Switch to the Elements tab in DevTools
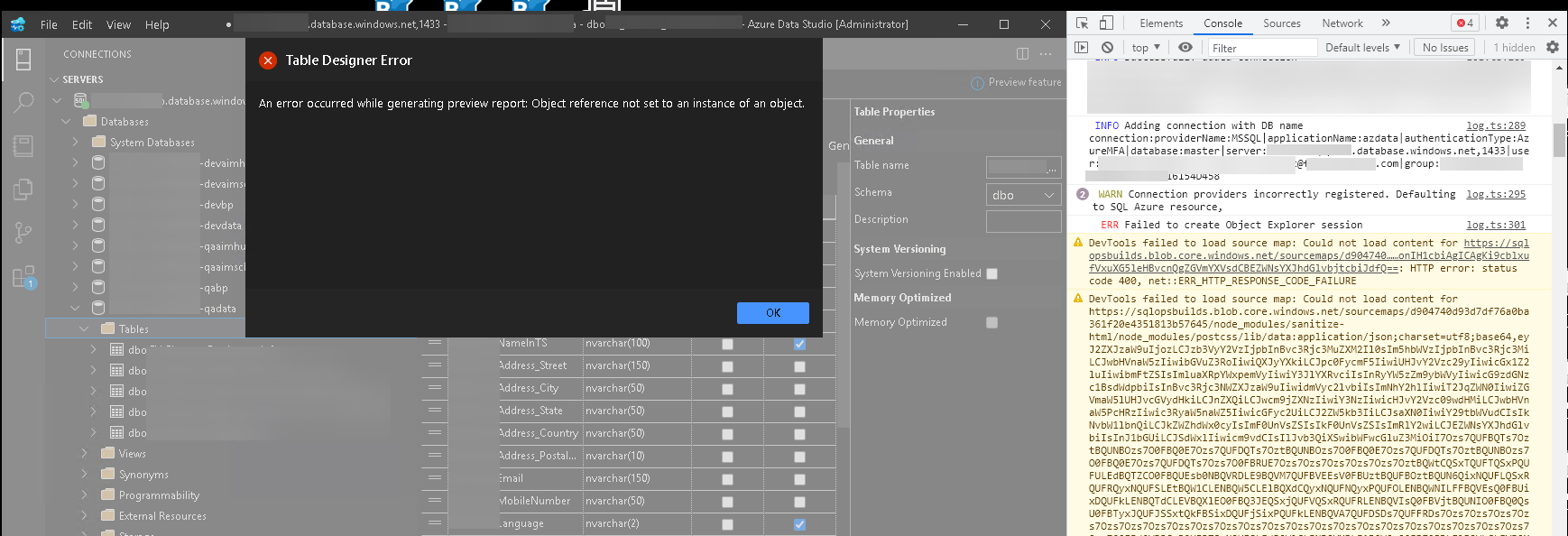Image resolution: width=1568 pixels, height=536 pixels. pyautogui.click(x=1161, y=23)
